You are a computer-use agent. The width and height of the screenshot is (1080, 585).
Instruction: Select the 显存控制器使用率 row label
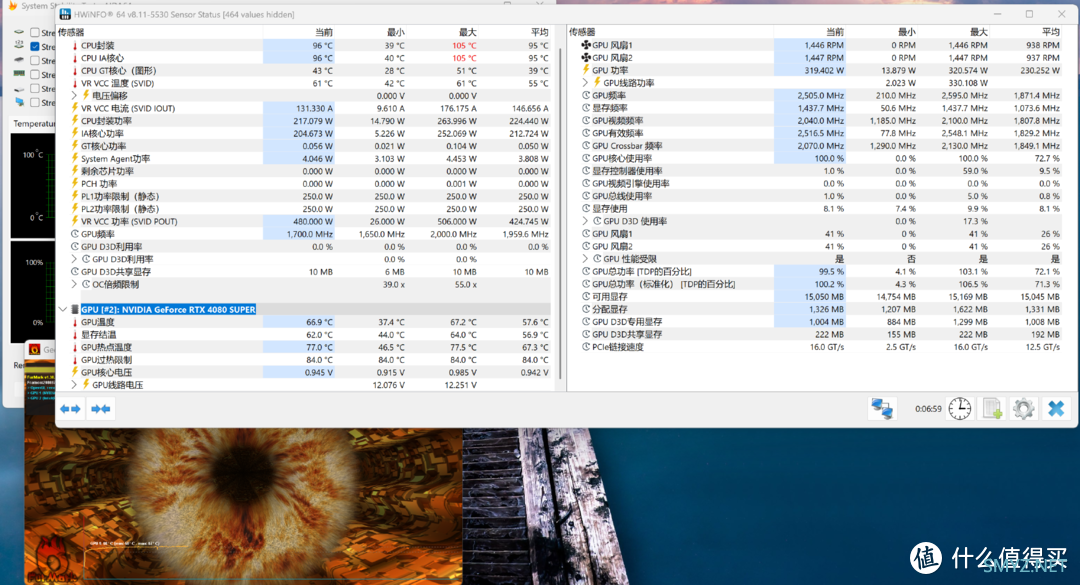(x=627, y=171)
